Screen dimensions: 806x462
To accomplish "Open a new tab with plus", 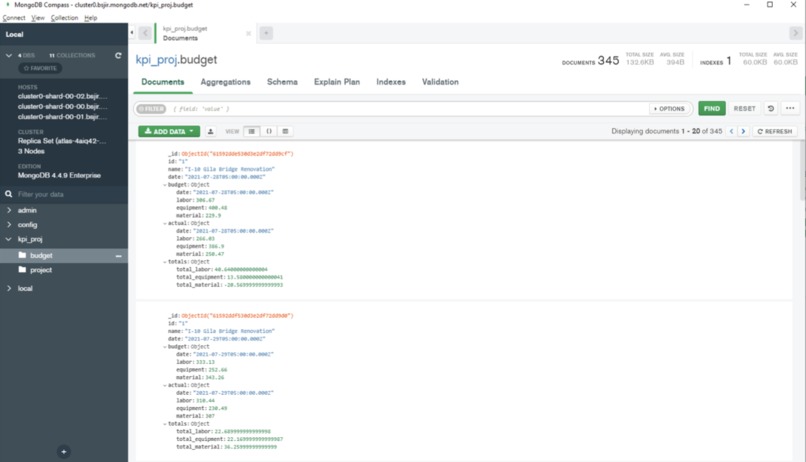I will coord(266,33).
